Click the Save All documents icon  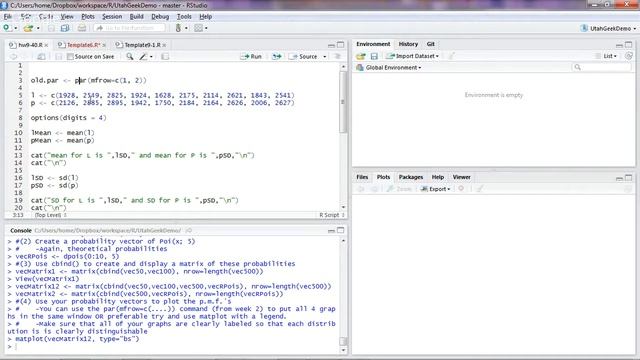coord(65,28)
